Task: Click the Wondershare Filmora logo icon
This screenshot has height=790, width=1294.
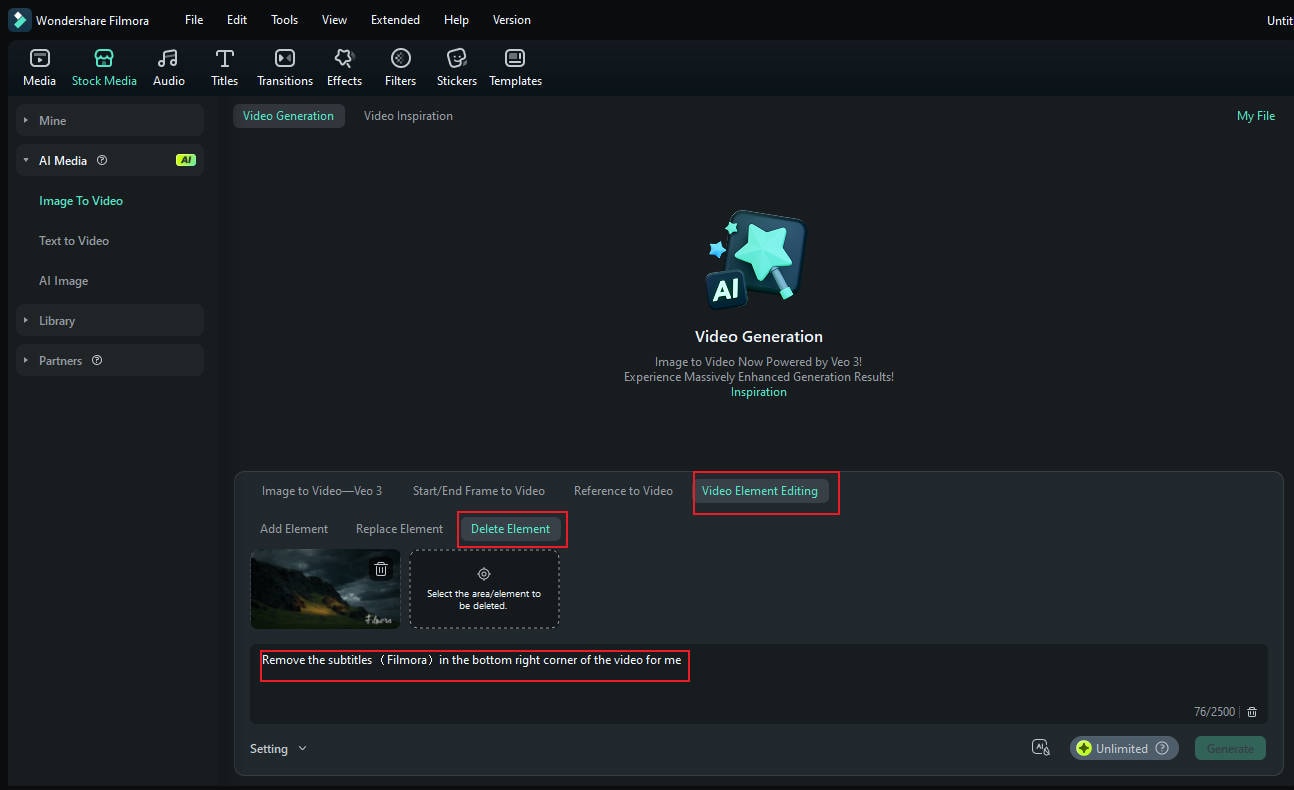Action: tap(19, 20)
